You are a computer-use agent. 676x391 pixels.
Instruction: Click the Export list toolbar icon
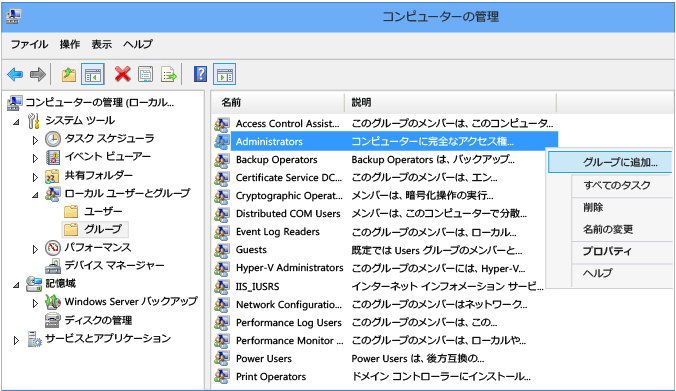pos(169,75)
